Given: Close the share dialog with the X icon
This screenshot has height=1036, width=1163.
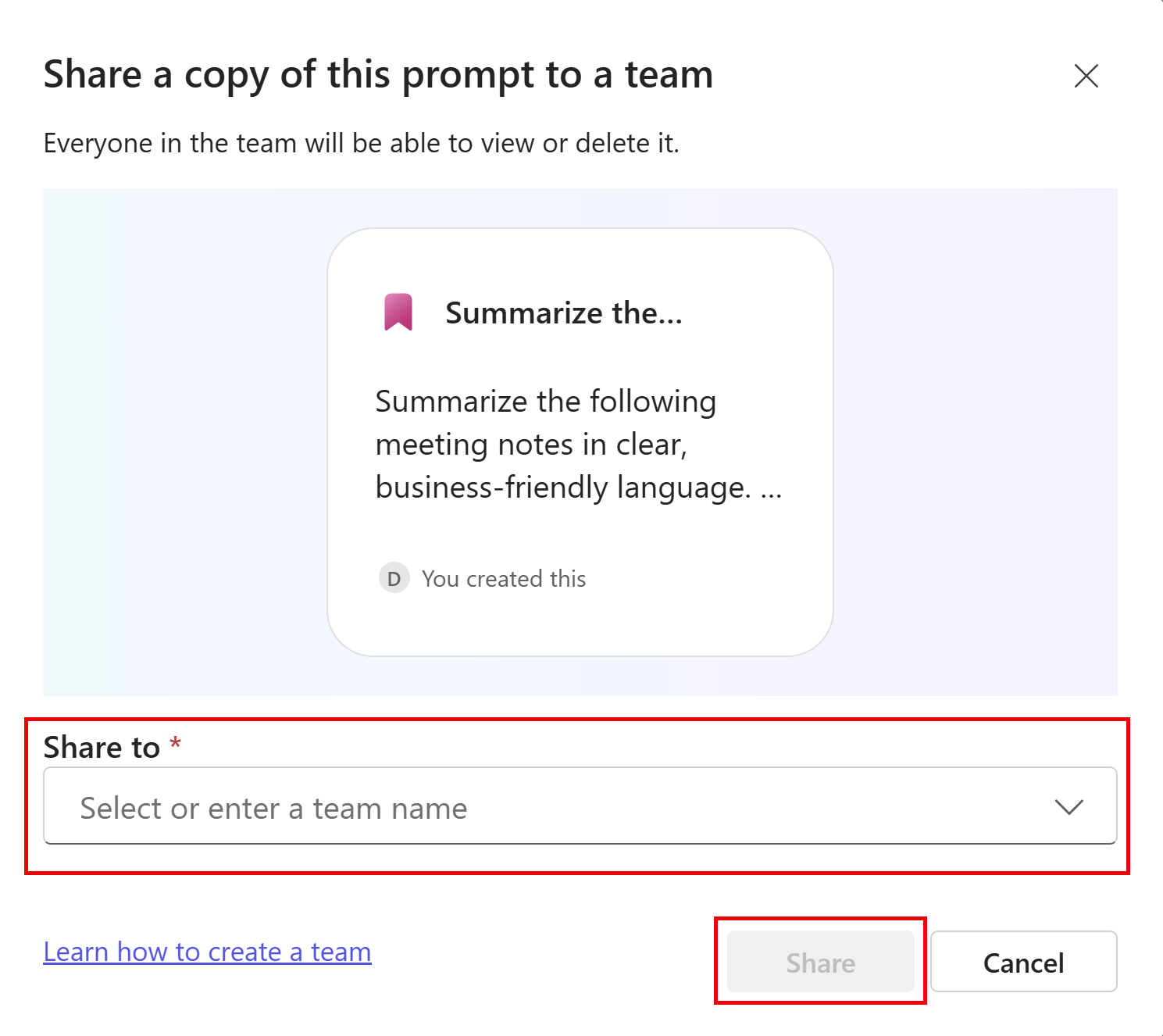Looking at the screenshot, I should tap(1086, 76).
